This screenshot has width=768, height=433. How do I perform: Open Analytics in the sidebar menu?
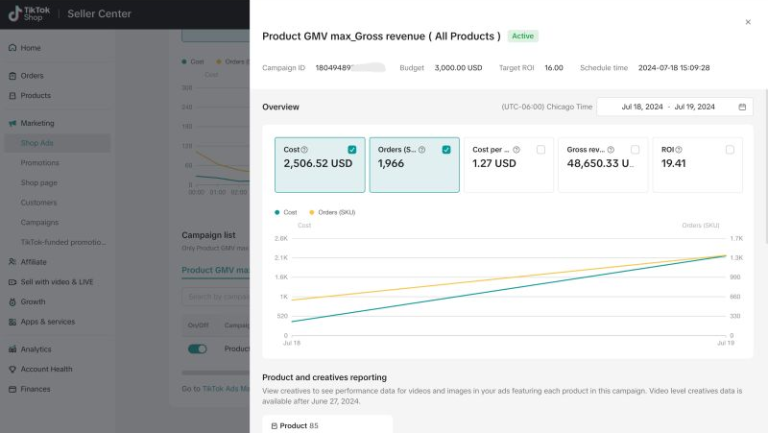(36, 349)
